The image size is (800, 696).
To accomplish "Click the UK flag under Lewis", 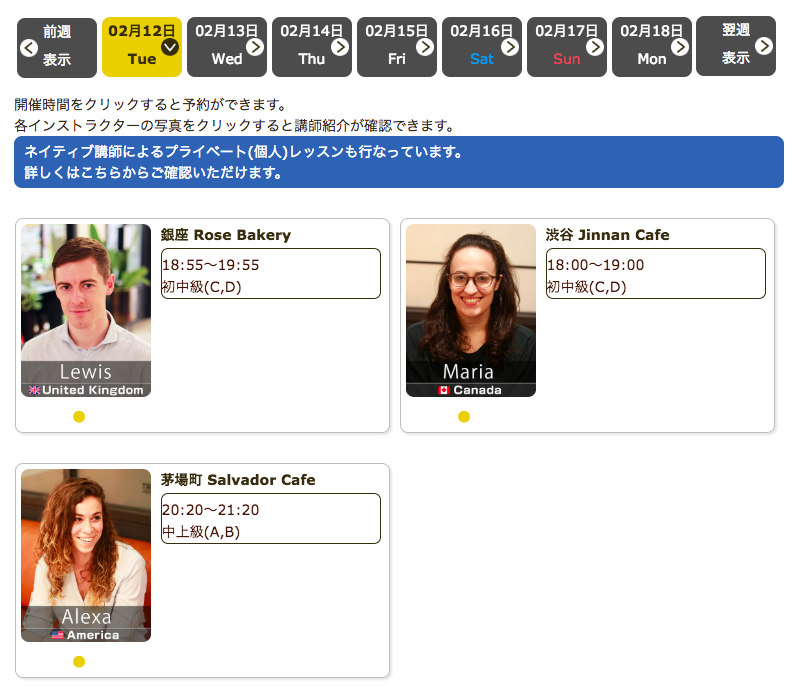I will coord(35,390).
